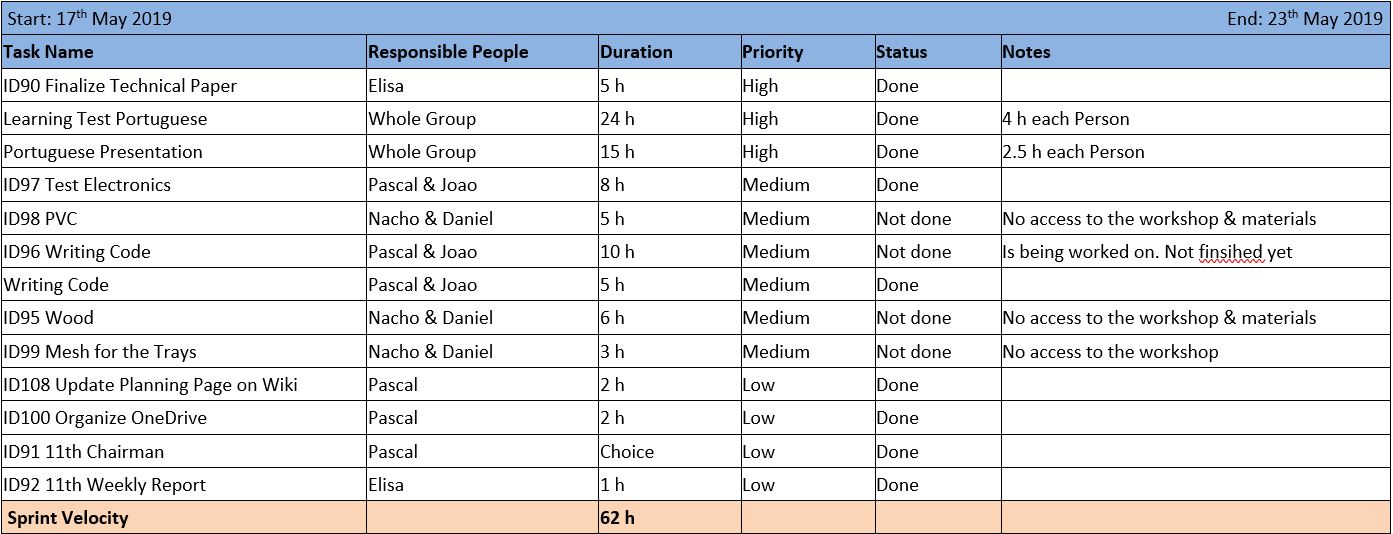1393x534 pixels.
Task: Click the Responsible People column header
Action: point(448,52)
